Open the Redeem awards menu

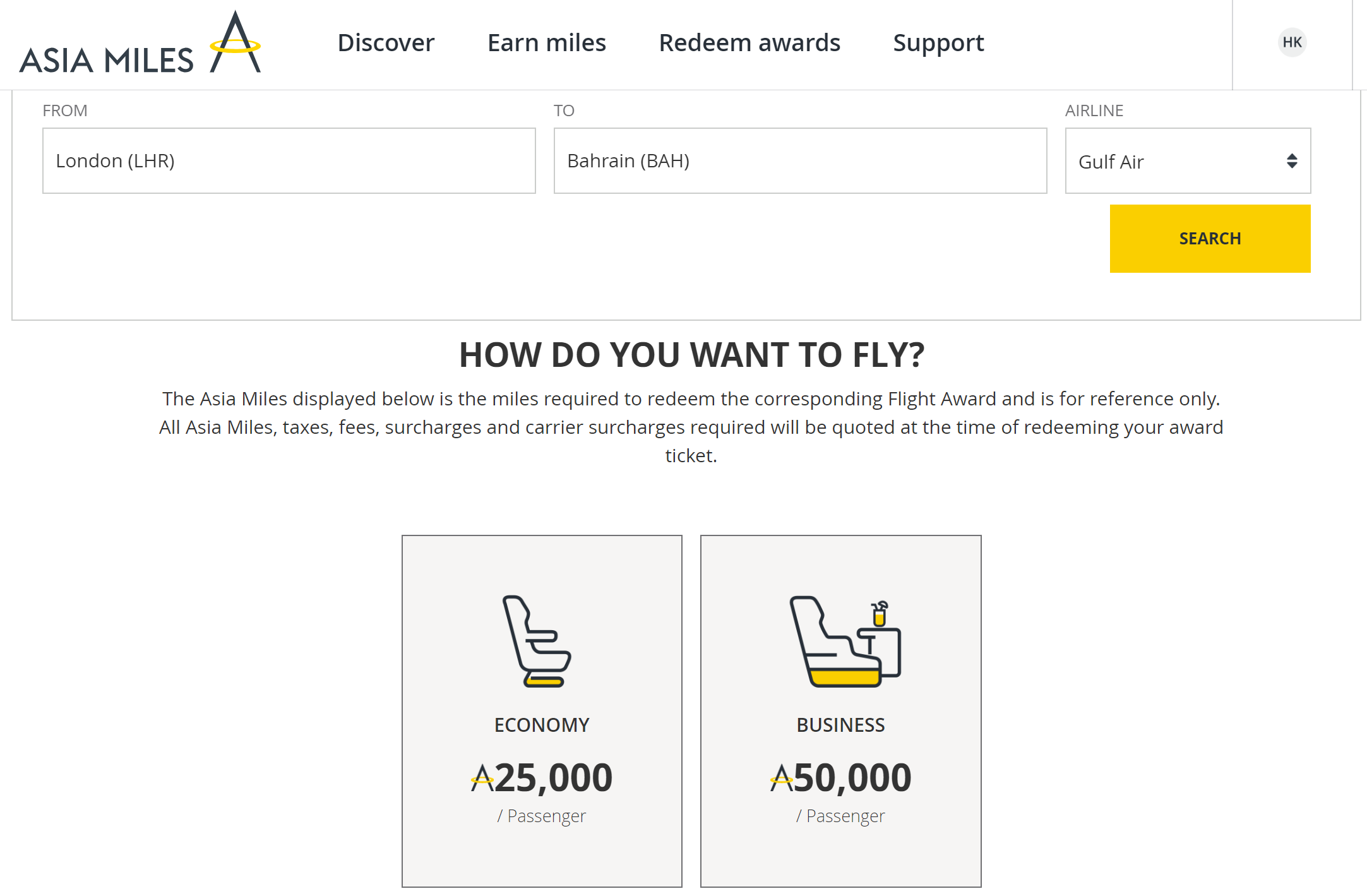749,43
